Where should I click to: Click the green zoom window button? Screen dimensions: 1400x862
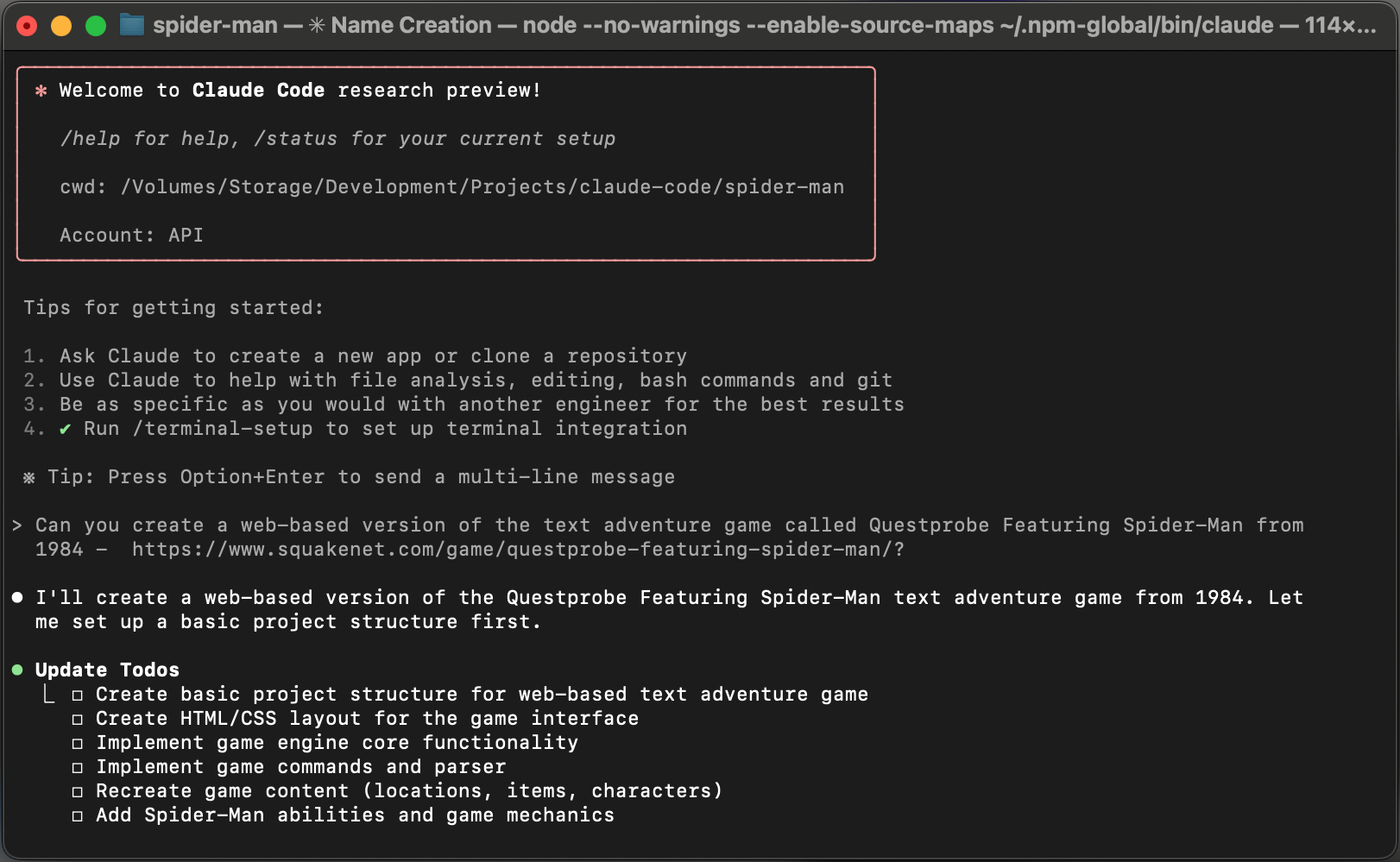(96, 26)
